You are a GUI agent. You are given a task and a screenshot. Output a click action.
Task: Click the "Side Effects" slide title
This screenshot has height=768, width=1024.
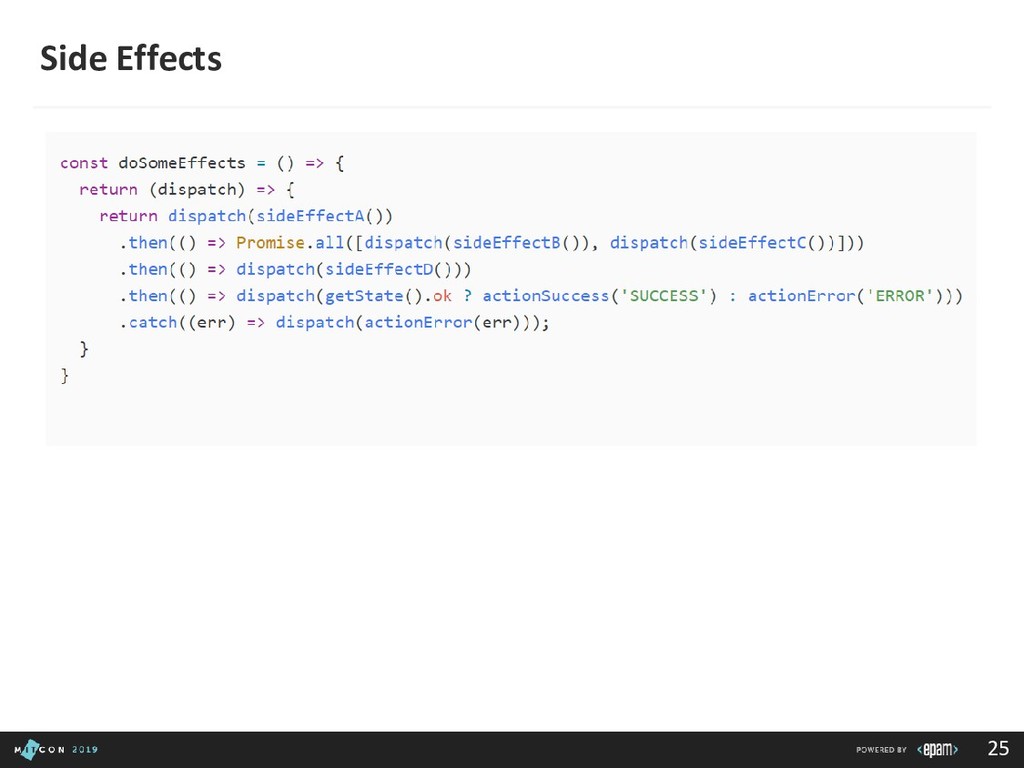pos(130,60)
